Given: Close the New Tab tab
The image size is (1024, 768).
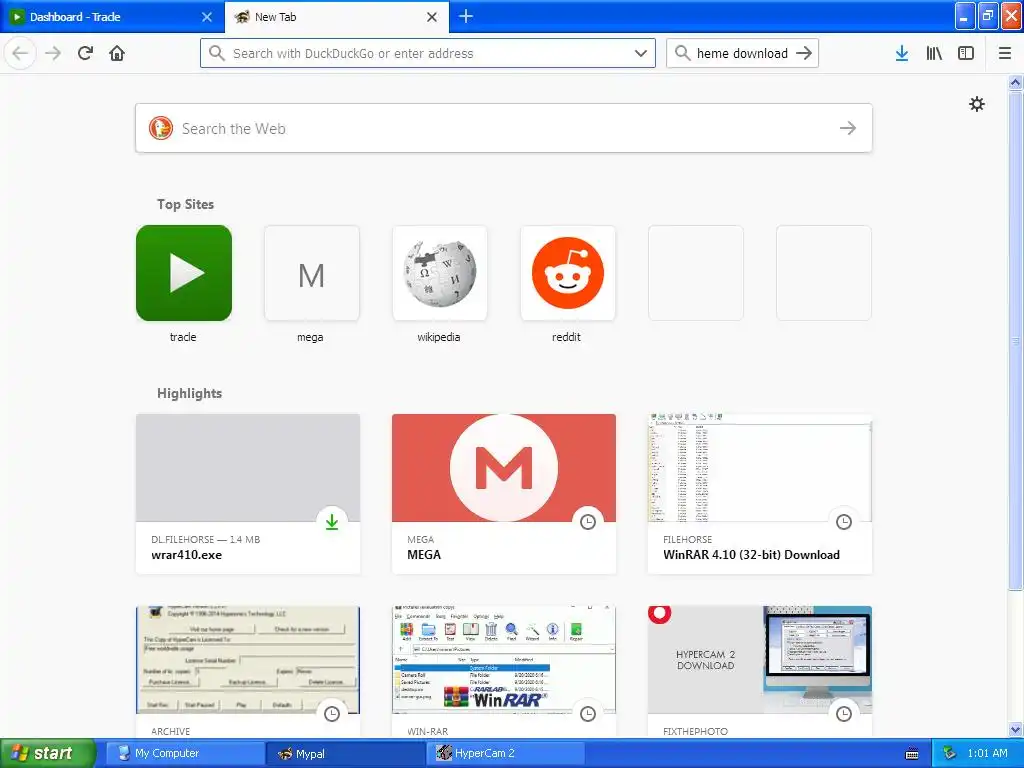Looking at the screenshot, I should (432, 17).
